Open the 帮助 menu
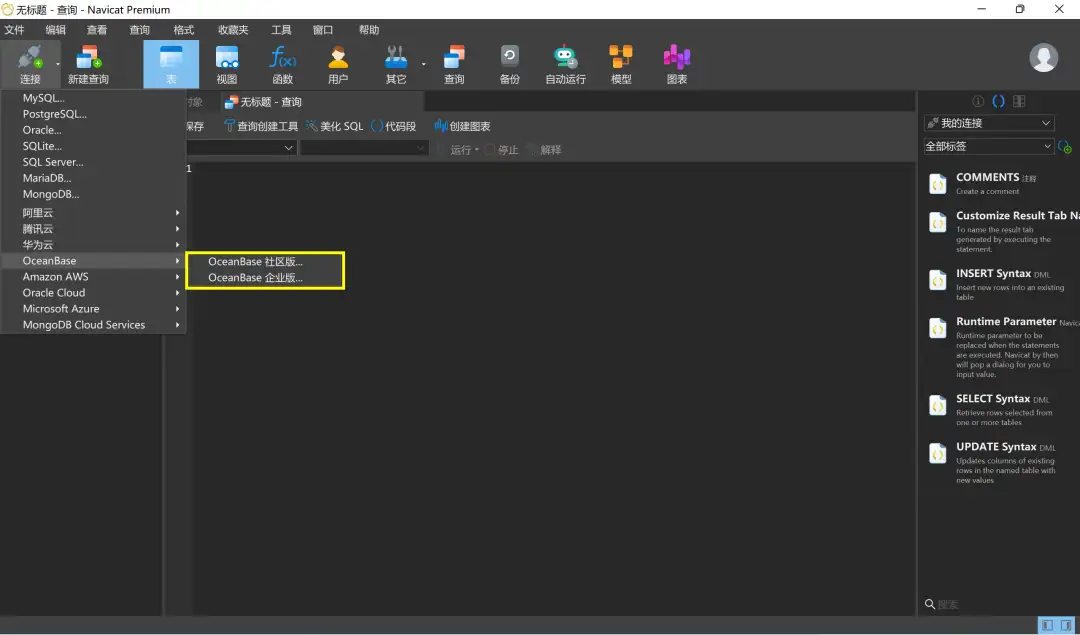Screen dimensions: 1080x635 click(x=369, y=30)
